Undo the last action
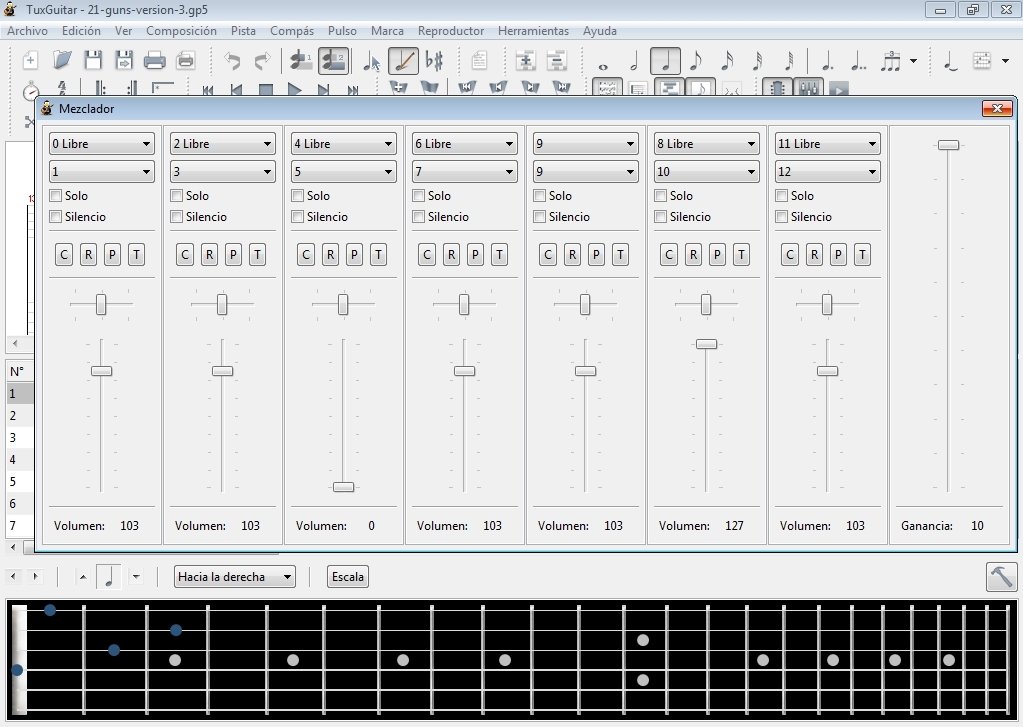 pyautogui.click(x=232, y=61)
